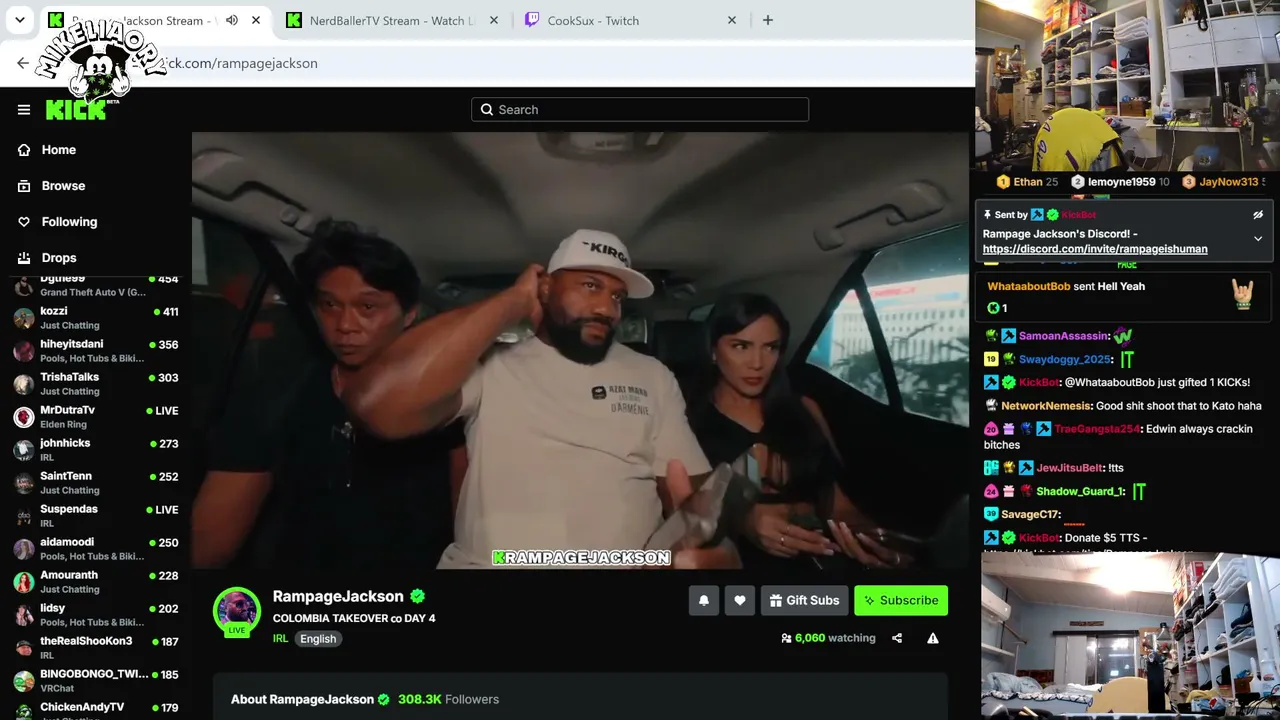This screenshot has height=720, width=1280.
Task: Click the 308.3K Followers count
Action: [x=448, y=699]
